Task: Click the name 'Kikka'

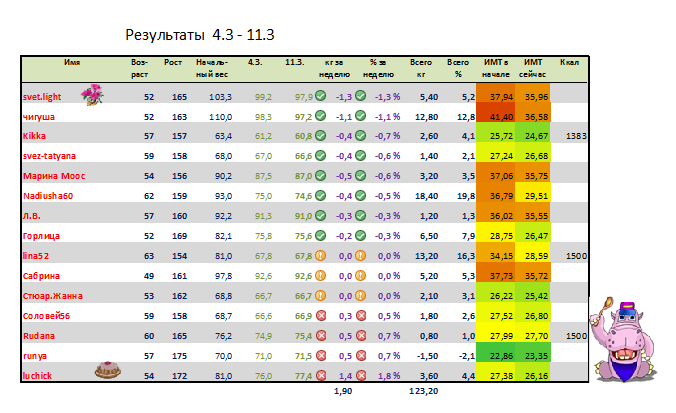Action: click(34, 136)
